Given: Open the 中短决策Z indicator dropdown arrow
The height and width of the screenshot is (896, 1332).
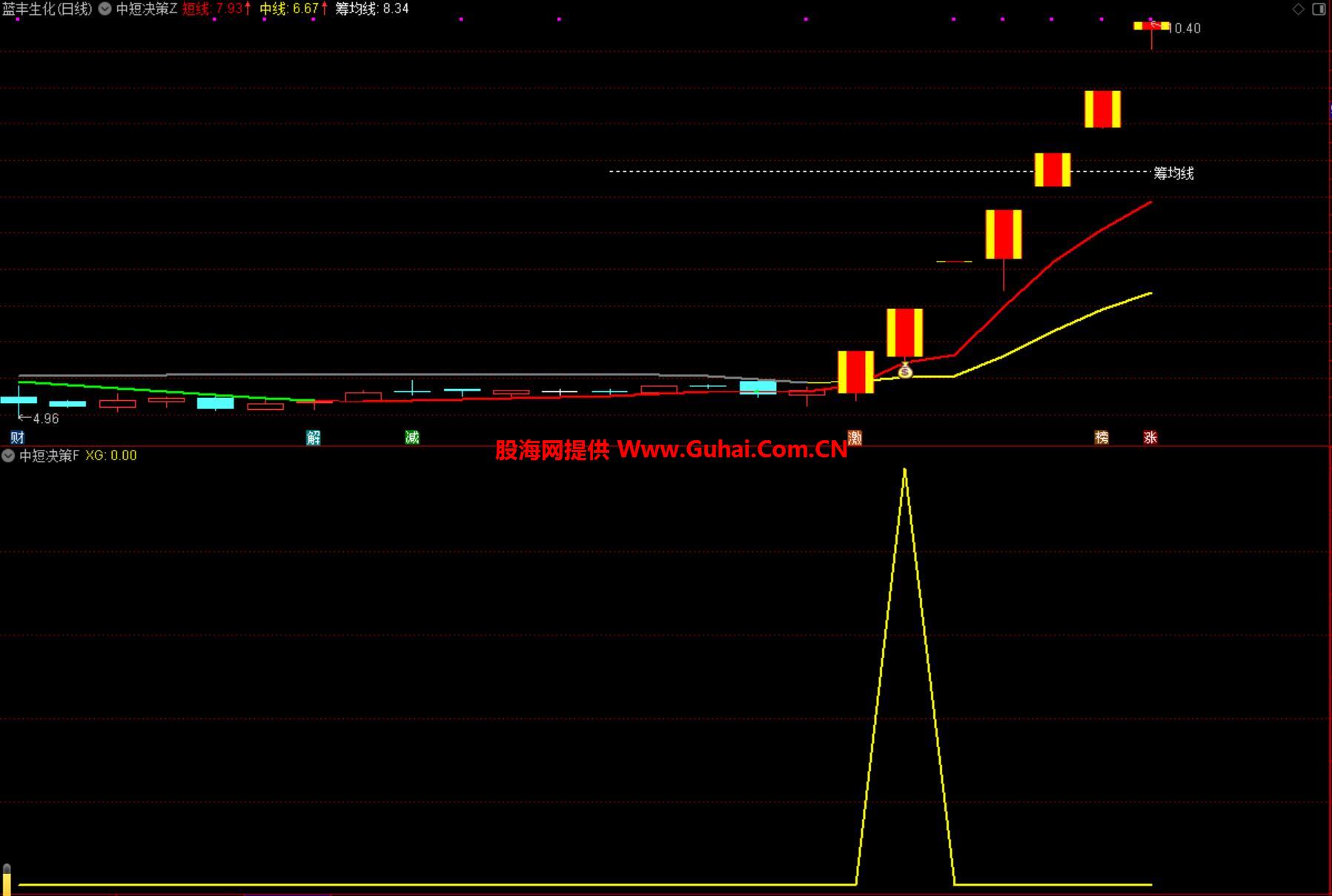Looking at the screenshot, I should coord(105,9).
